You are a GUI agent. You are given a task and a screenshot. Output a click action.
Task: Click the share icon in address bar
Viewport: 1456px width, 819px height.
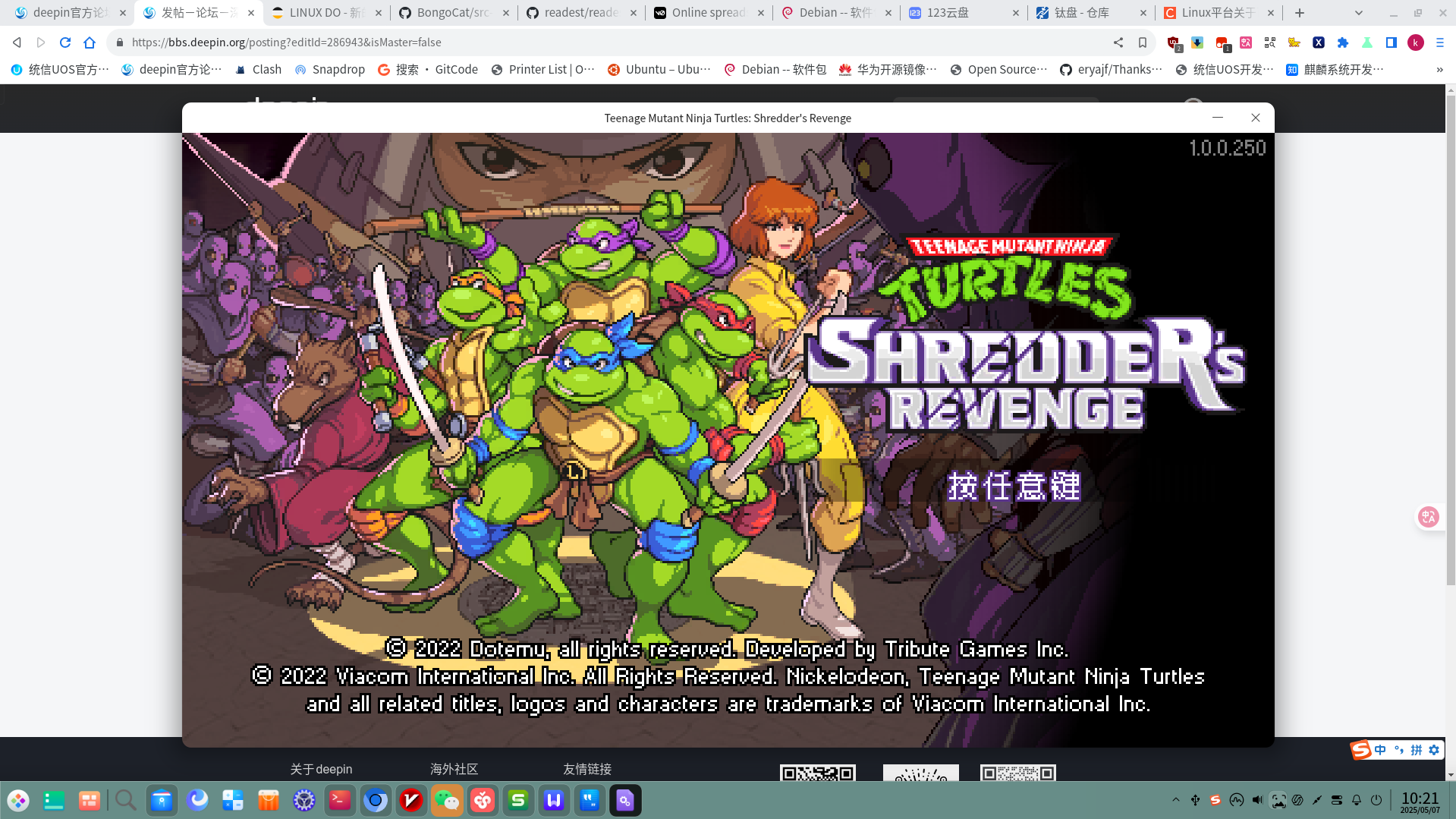tap(1118, 43)
